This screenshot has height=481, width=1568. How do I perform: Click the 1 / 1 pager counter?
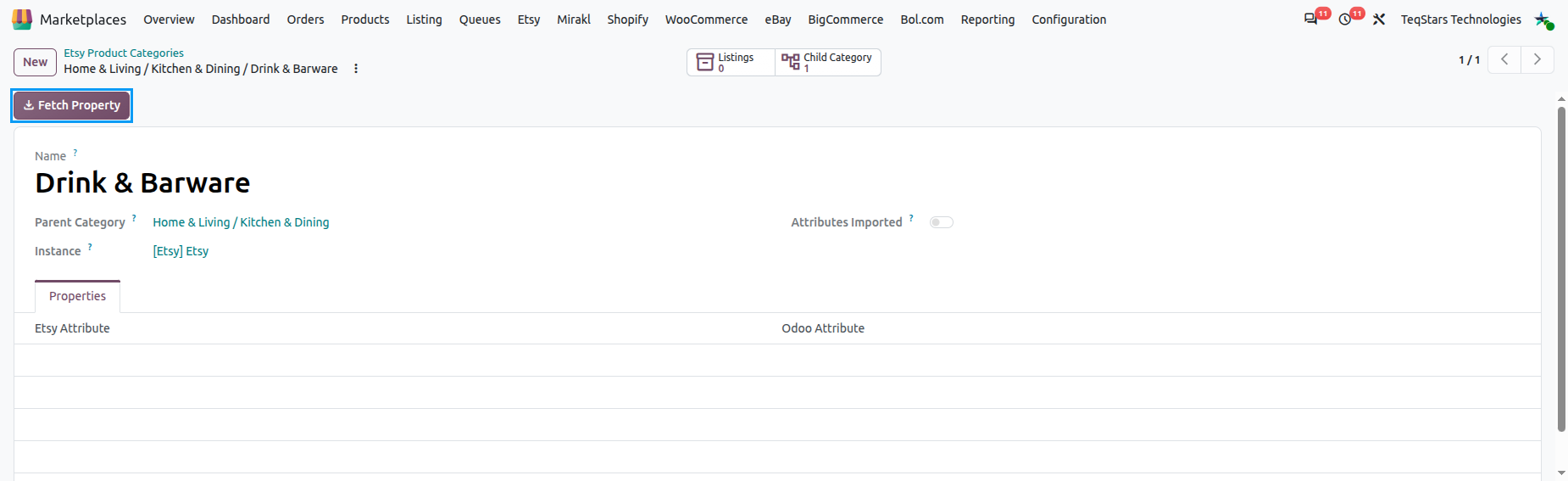pyautogui.click(x=1469, y=60)
